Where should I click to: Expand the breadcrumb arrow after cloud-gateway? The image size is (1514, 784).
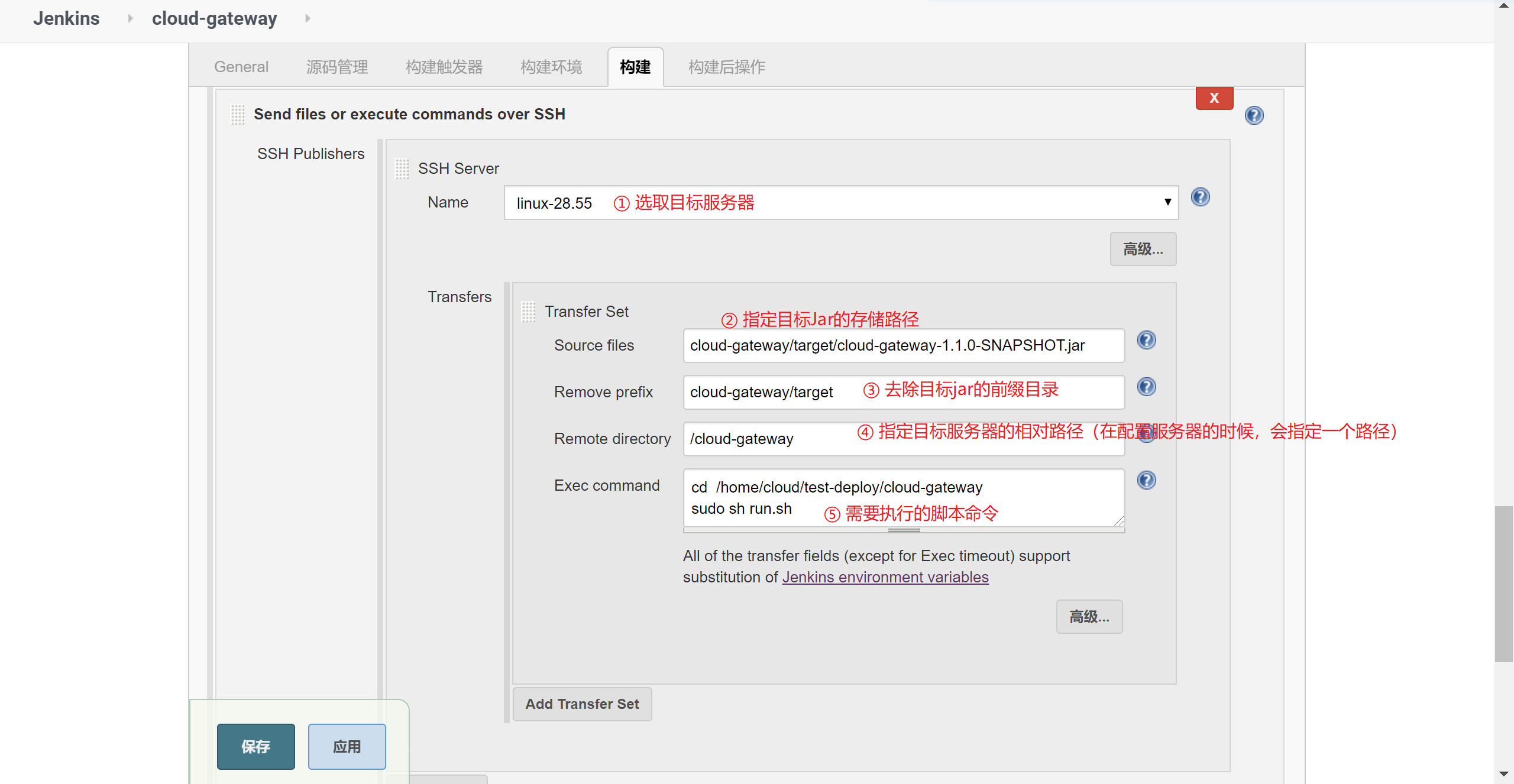click(x=308, y=18)
